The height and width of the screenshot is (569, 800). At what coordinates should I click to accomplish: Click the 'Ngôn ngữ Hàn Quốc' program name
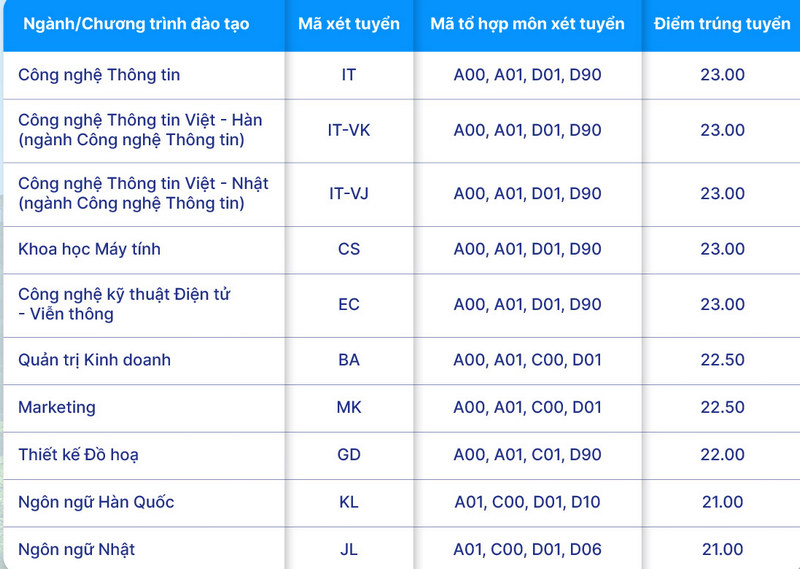click(x=96, y=502)
